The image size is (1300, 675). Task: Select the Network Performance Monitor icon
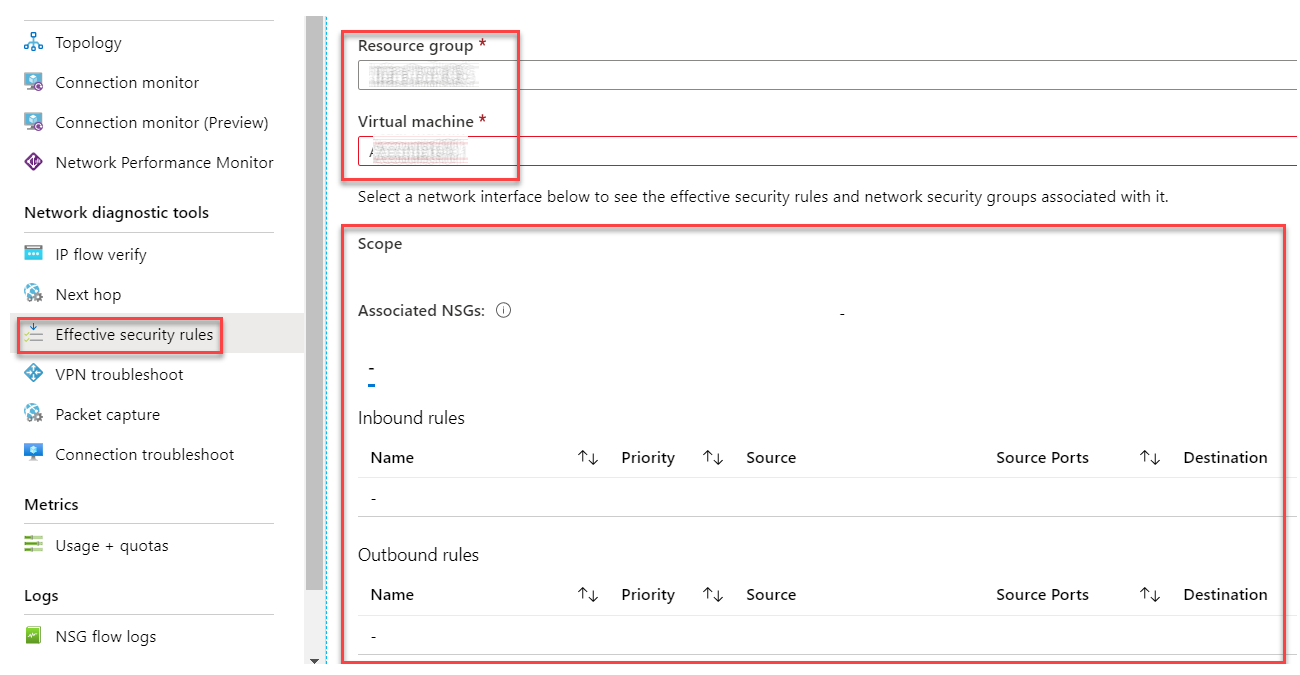(34, 162)
